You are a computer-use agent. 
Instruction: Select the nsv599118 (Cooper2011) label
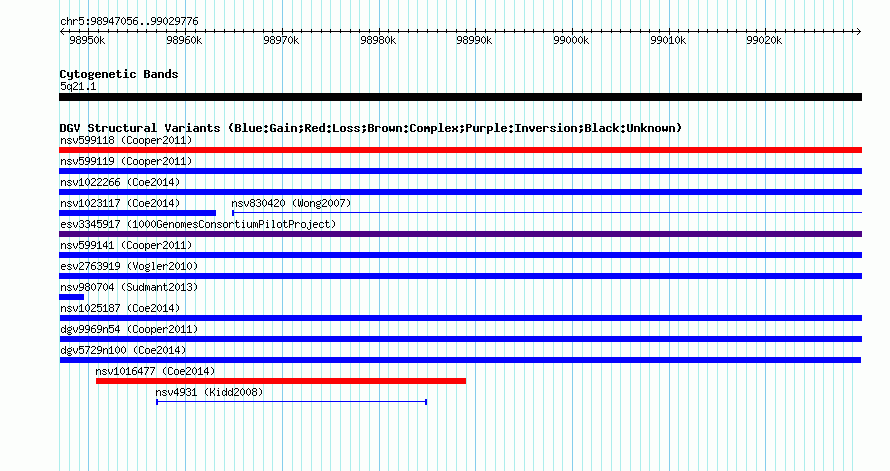(x=126, y=140)
